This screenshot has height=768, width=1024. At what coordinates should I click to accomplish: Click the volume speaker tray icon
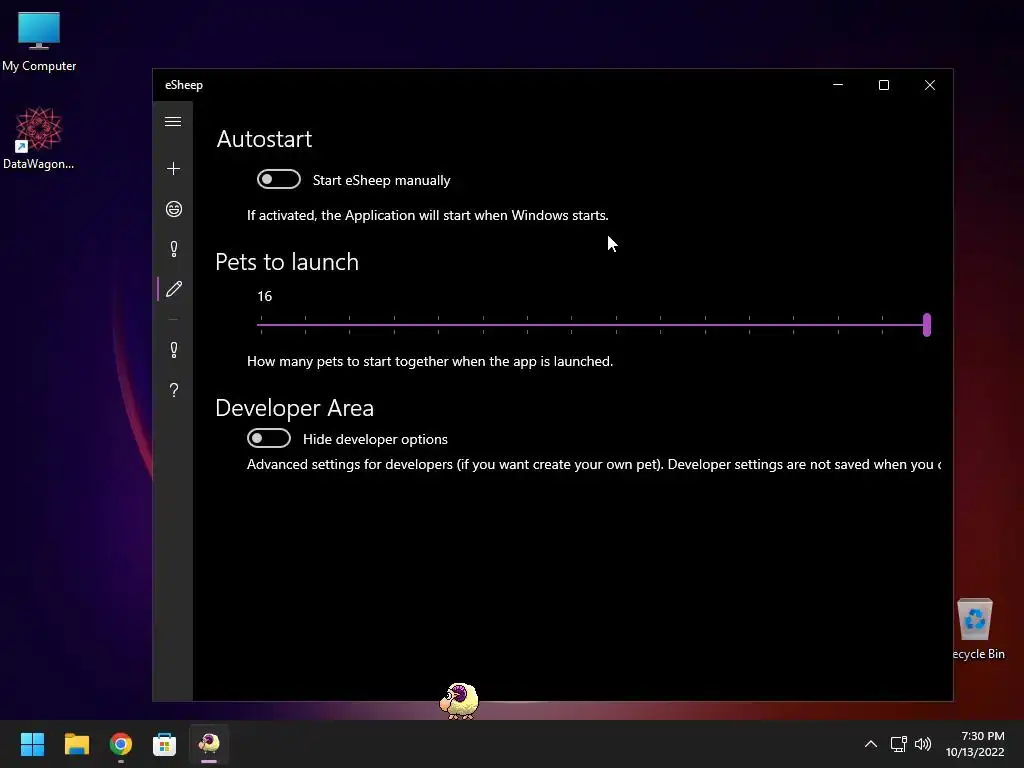(x=923, y=744)
